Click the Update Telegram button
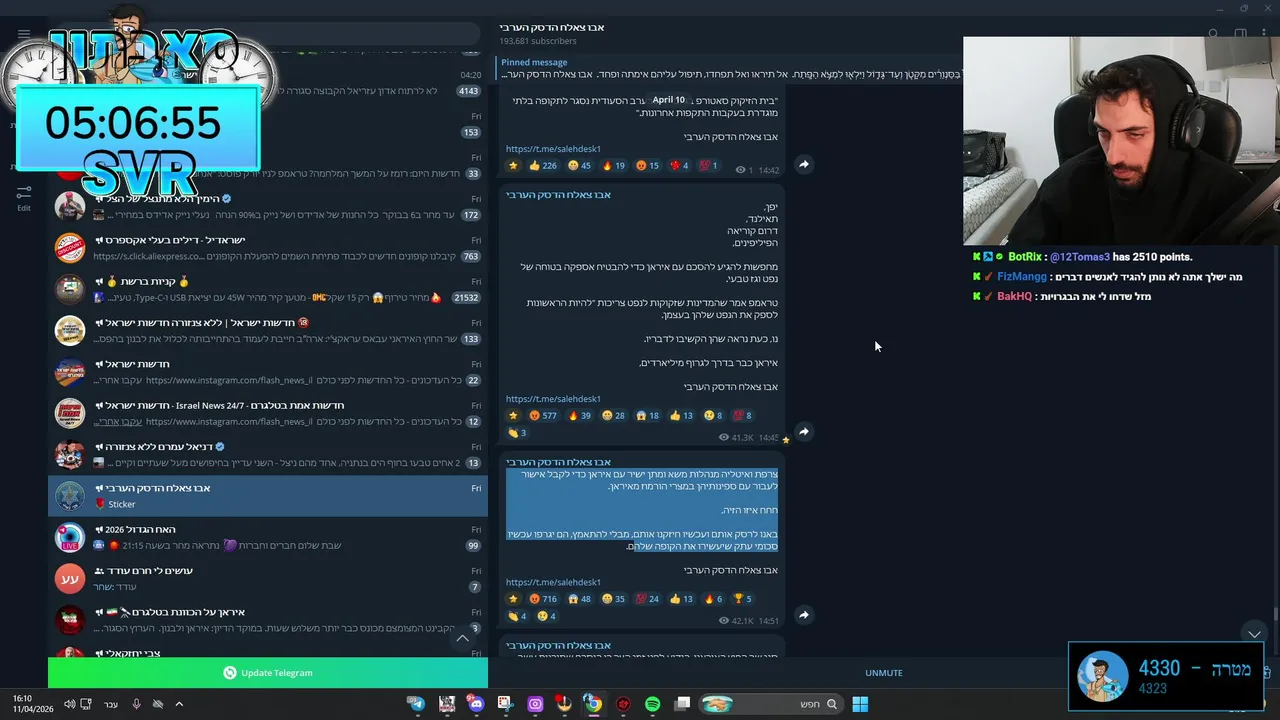The height and width of the screenshot is (720, 1280). click(268, 673)
